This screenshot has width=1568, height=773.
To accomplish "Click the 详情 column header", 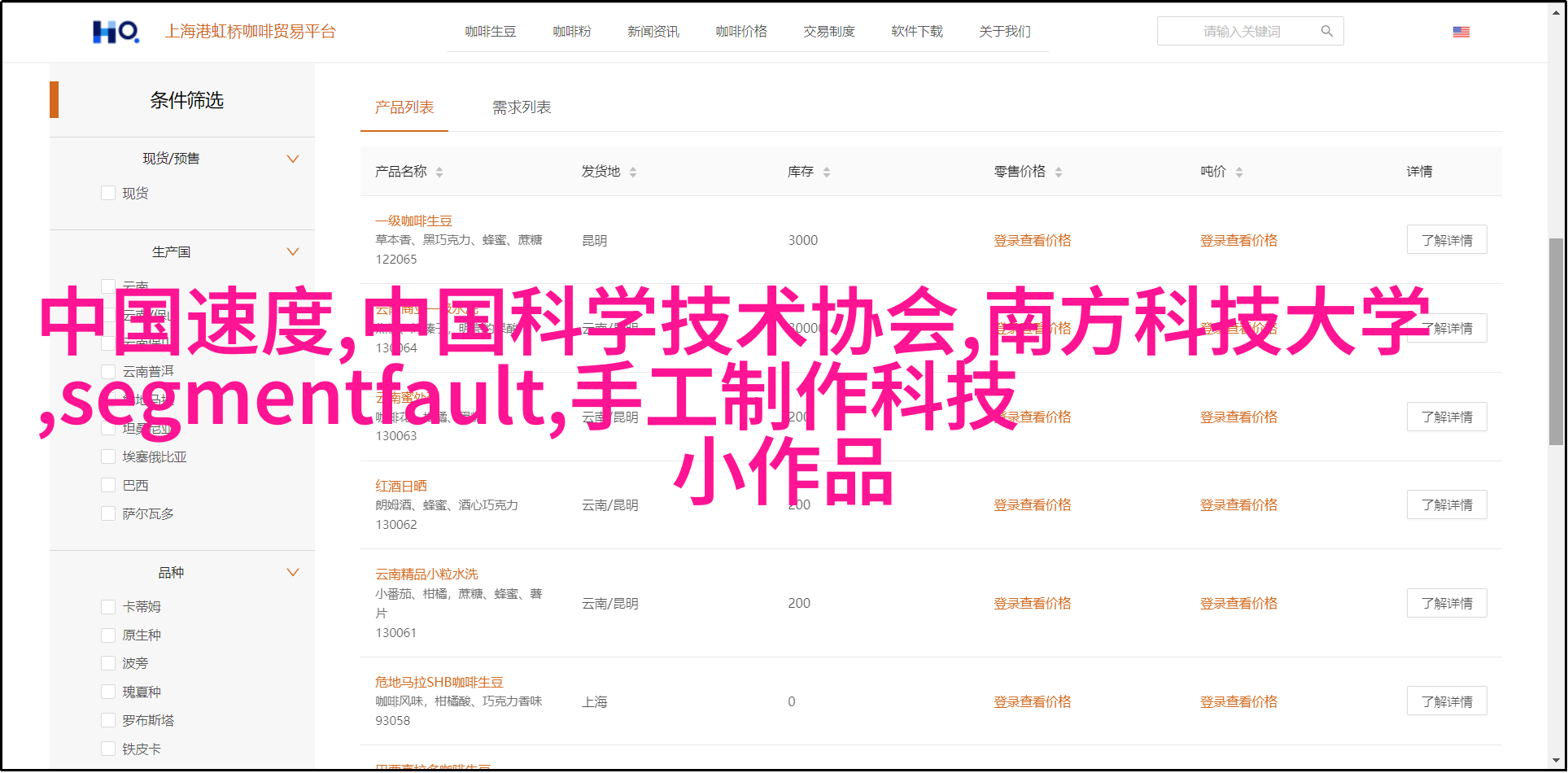I will click(x=1420, y=172).
